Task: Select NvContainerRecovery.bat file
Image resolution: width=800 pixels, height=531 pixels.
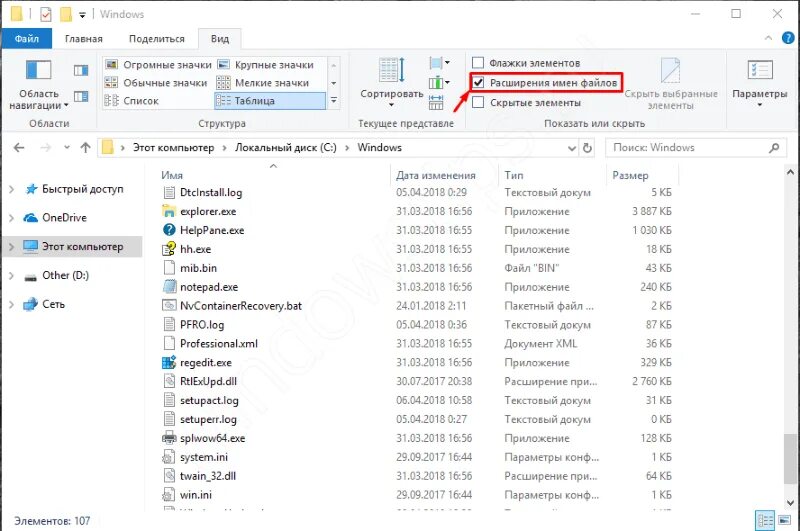Action: pyautogui.click(x=241, y=306)
